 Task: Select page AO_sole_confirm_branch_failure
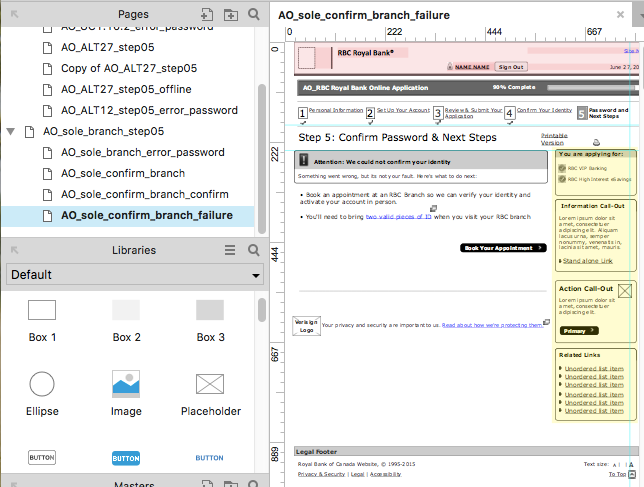tap(128, 216)
